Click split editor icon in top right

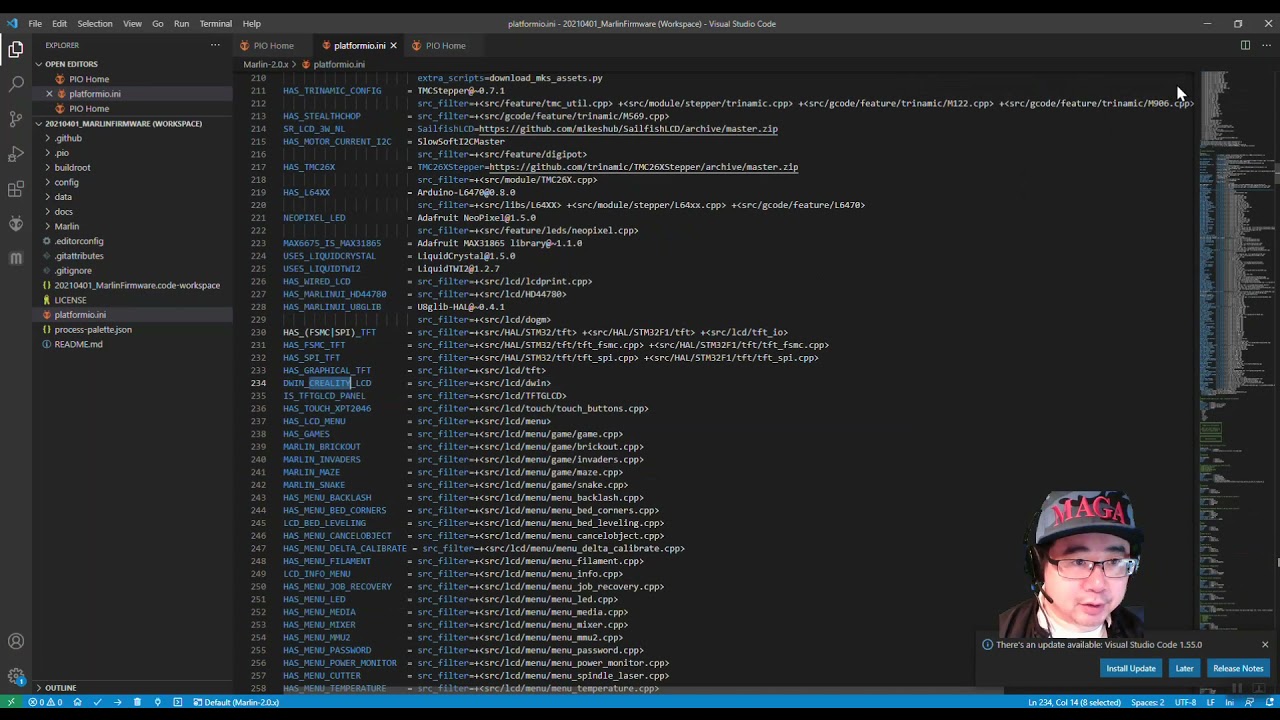pos(1245,45)
